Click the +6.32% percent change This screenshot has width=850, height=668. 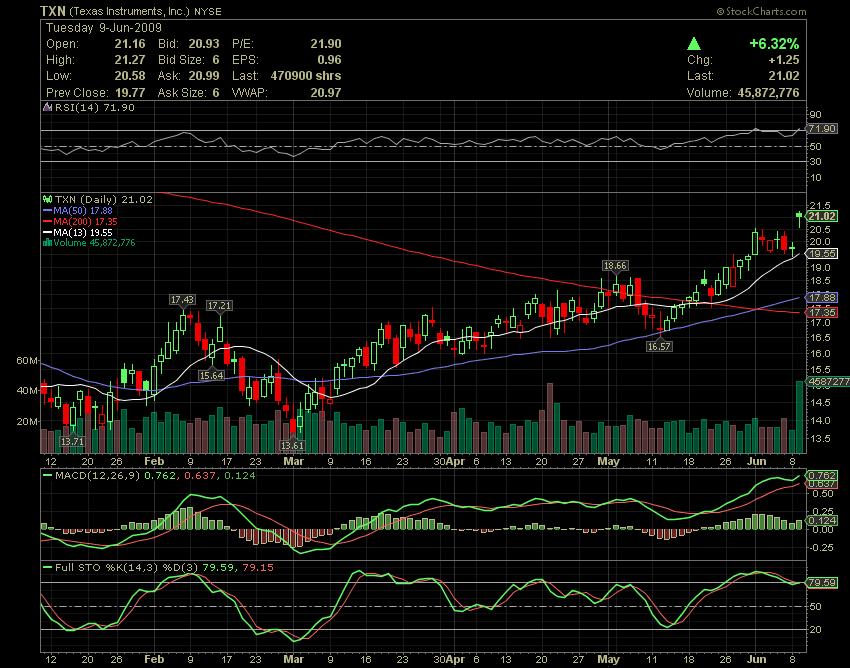click(774, 44)
